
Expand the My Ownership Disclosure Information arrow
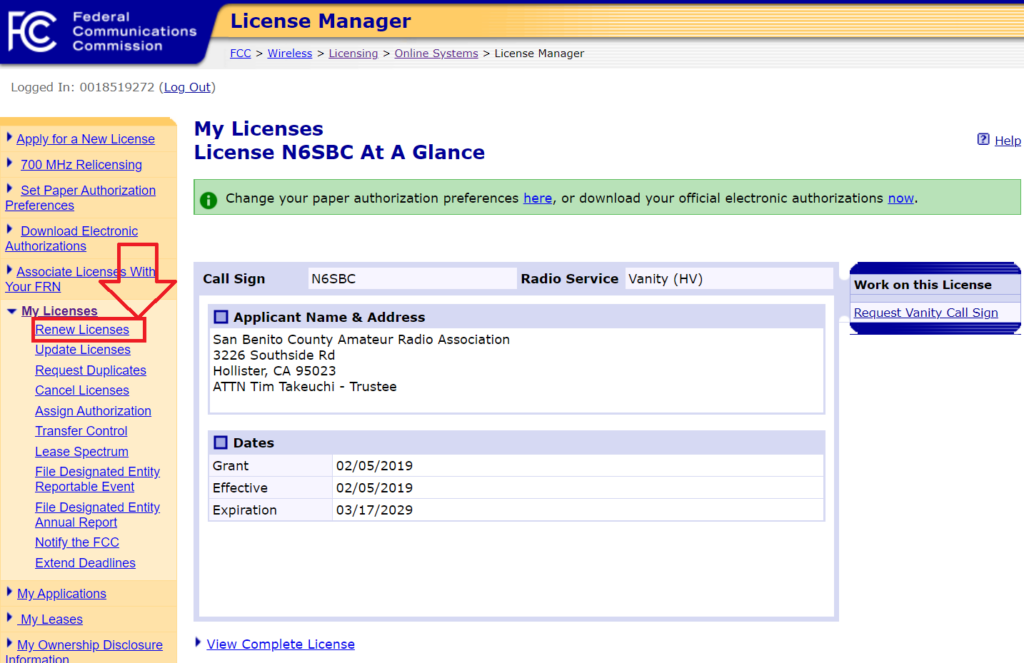click(9, 643)
